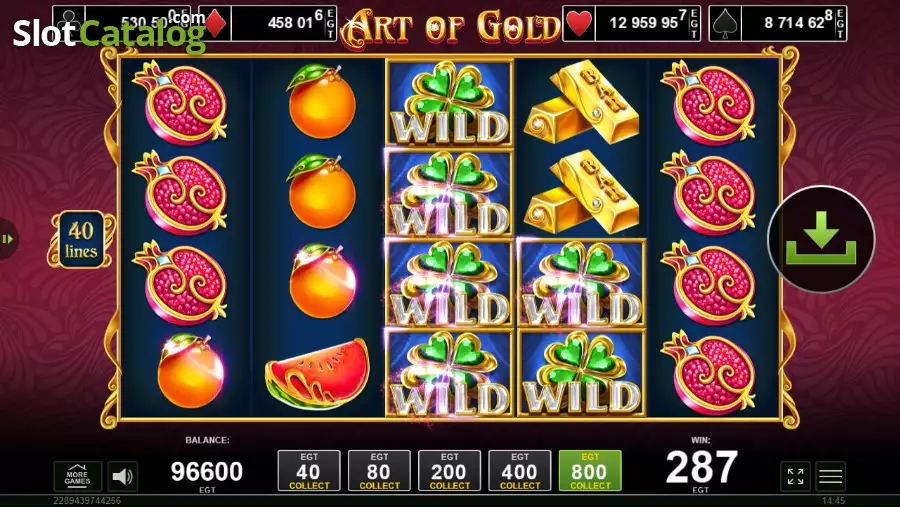Screen dimensions: 900x507
Task: Select the 80 collect bet button
Action: 379,471
